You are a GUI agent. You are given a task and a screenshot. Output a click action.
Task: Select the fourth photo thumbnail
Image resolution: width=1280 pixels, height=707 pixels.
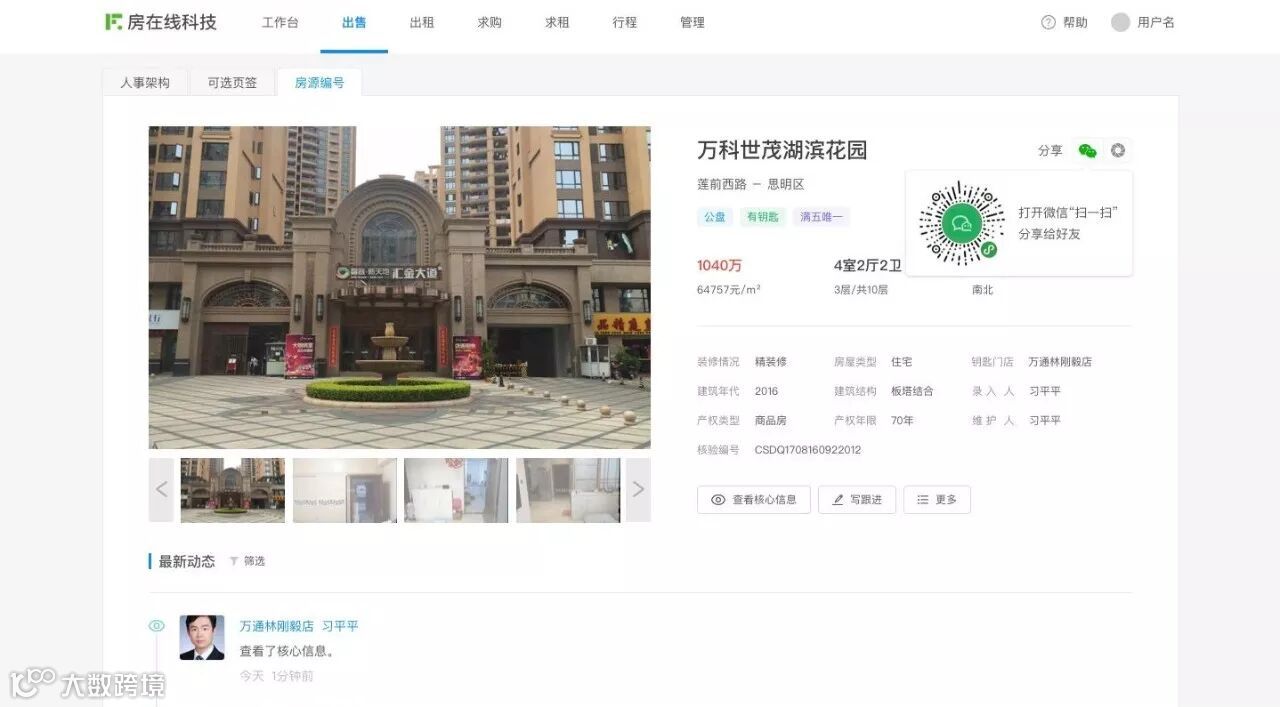568,490
